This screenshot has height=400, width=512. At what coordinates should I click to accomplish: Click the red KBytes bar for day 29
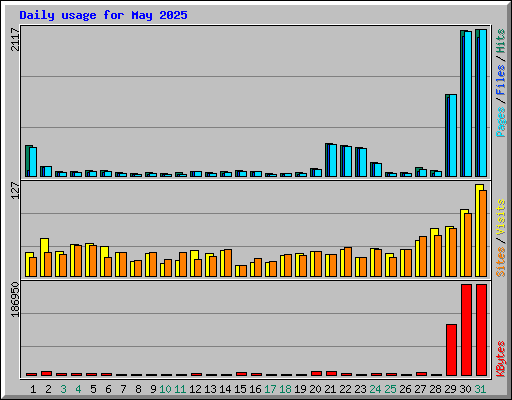click(451, 350)
